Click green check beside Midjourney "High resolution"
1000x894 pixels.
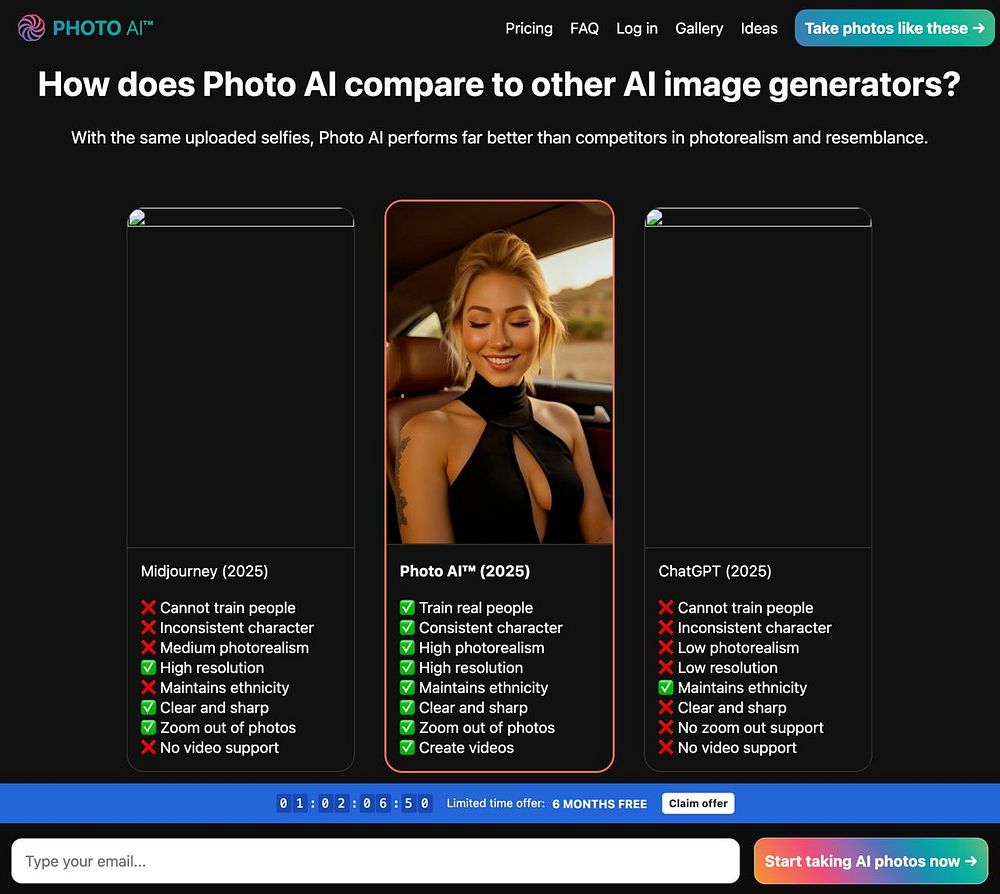coord(148,667)
